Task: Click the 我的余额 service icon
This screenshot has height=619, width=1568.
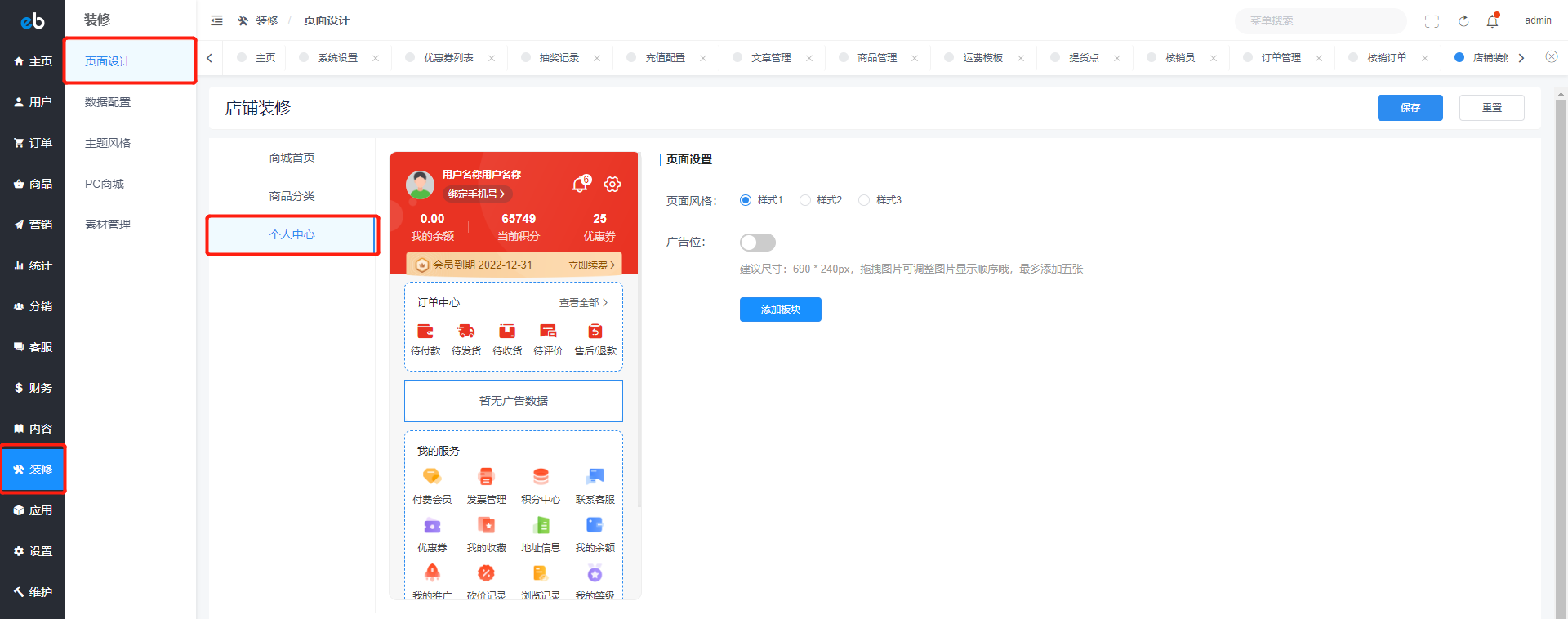Action: pyautogui.click(x=595, y=525)
